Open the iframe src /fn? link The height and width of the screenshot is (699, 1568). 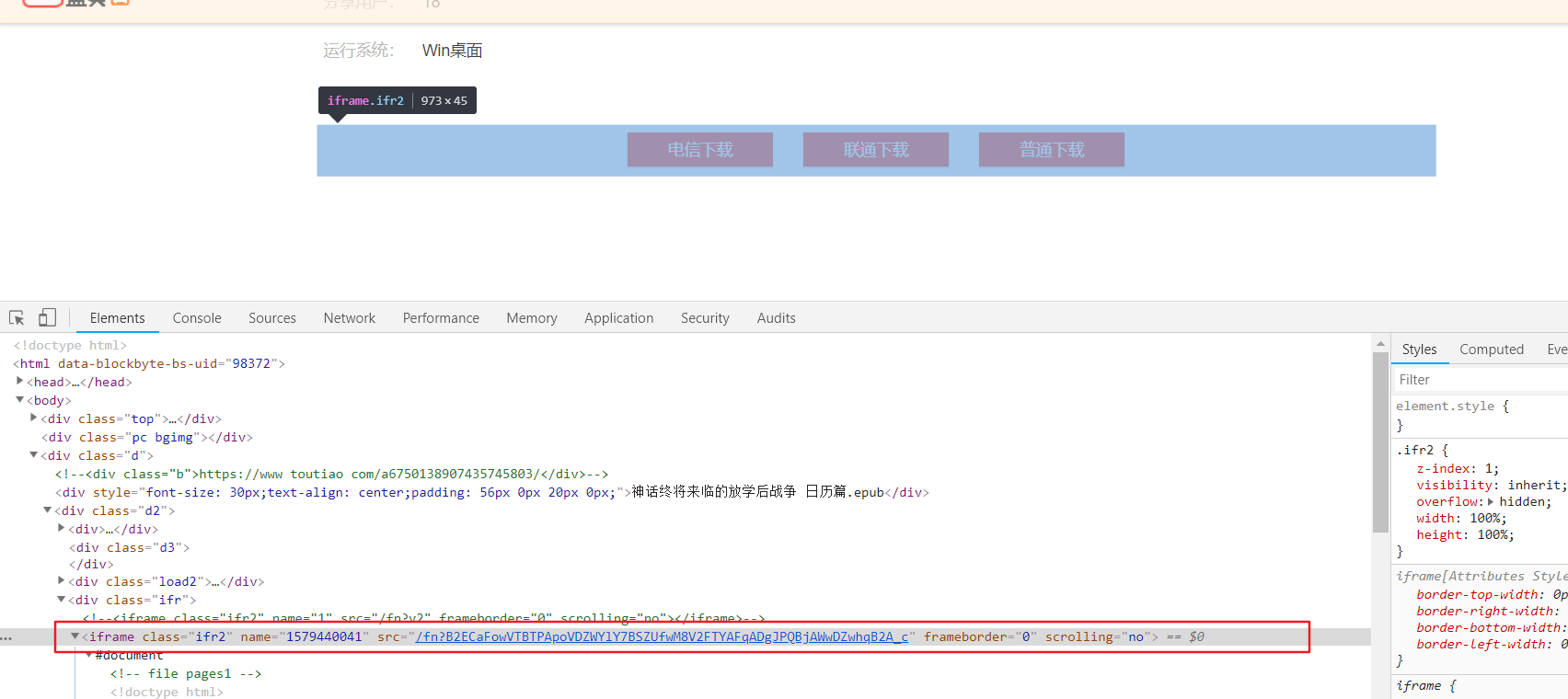coord(662,636)
